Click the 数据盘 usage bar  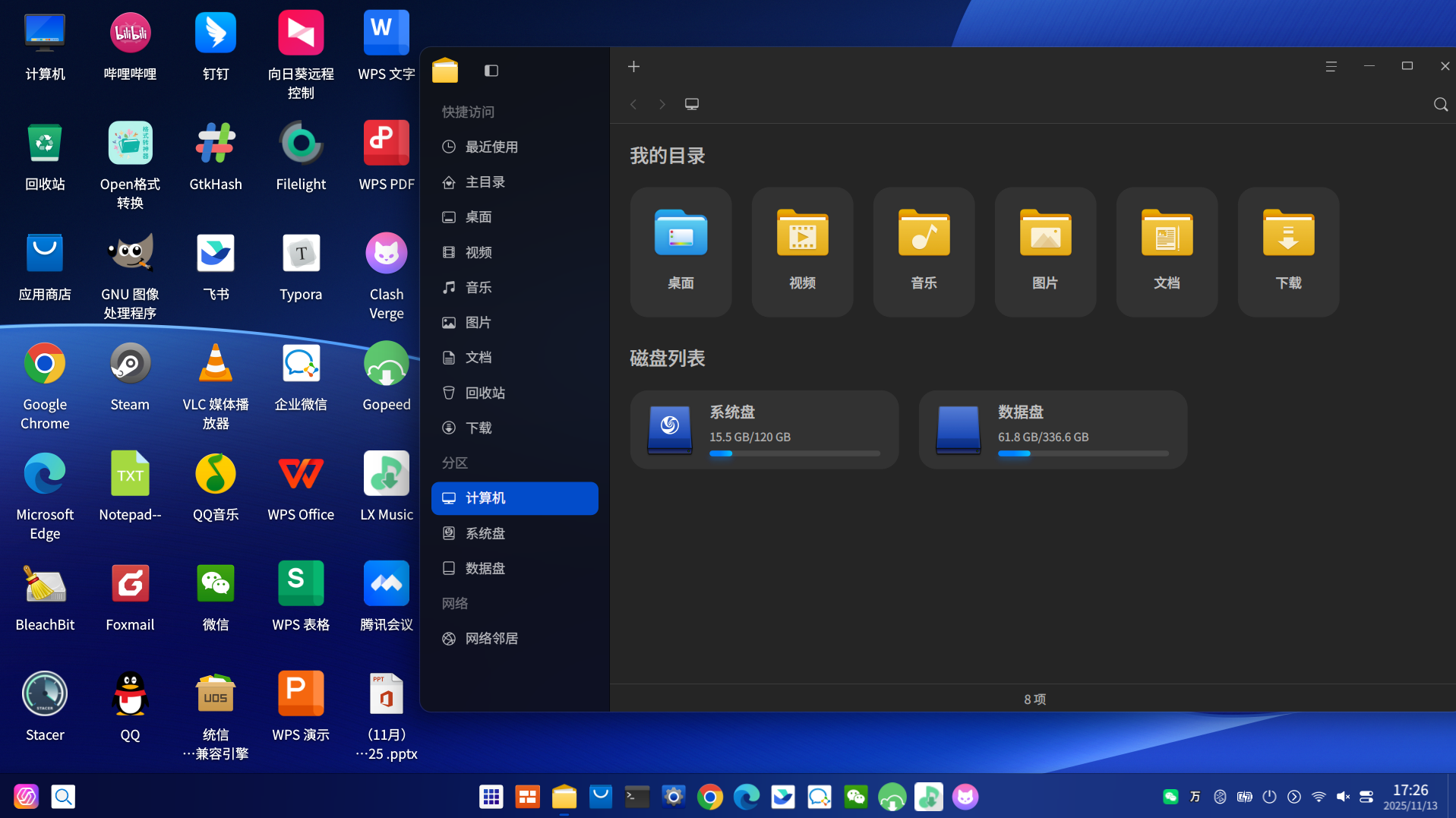[1084, 453]
